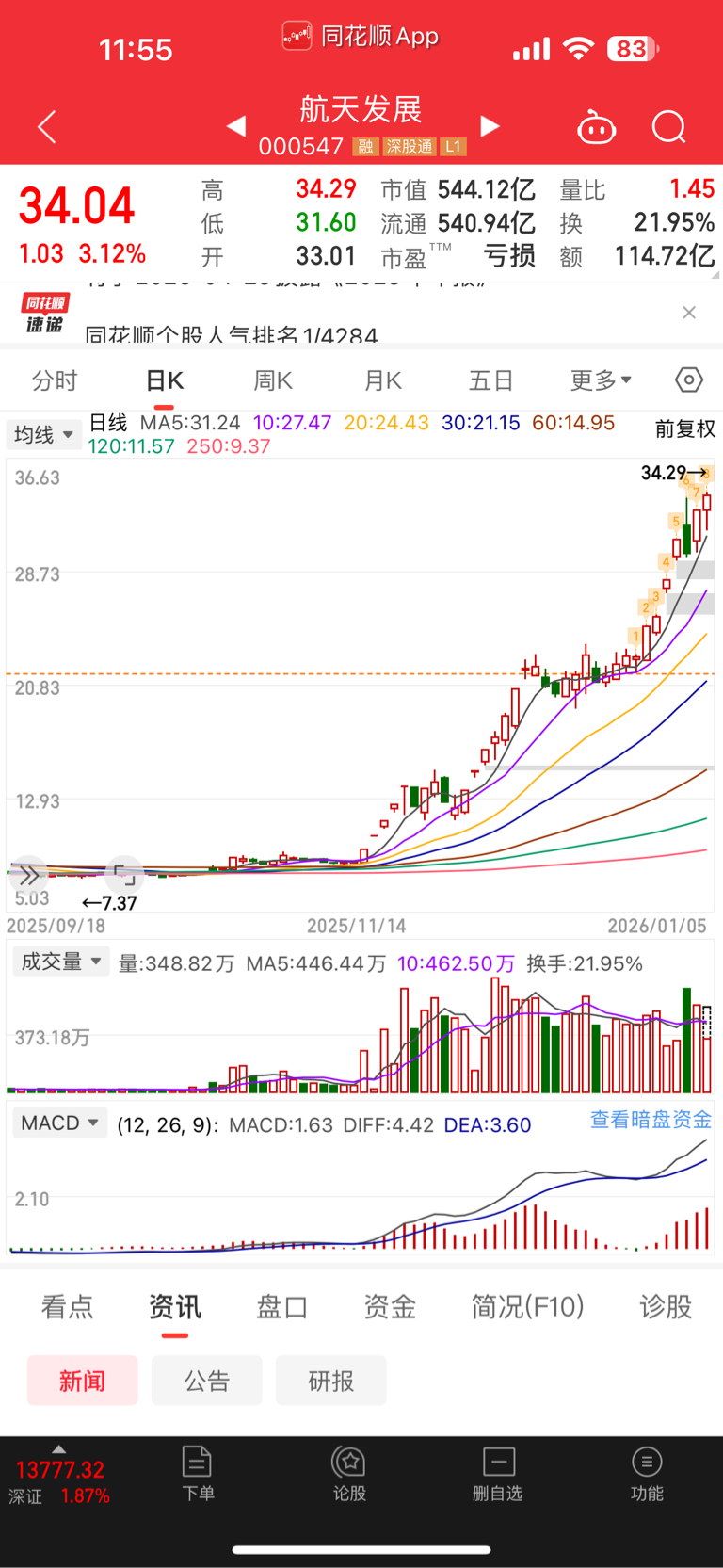Open chart settings hexagon icon
This screenshot has width=723, height=1568.
(689, 380)
